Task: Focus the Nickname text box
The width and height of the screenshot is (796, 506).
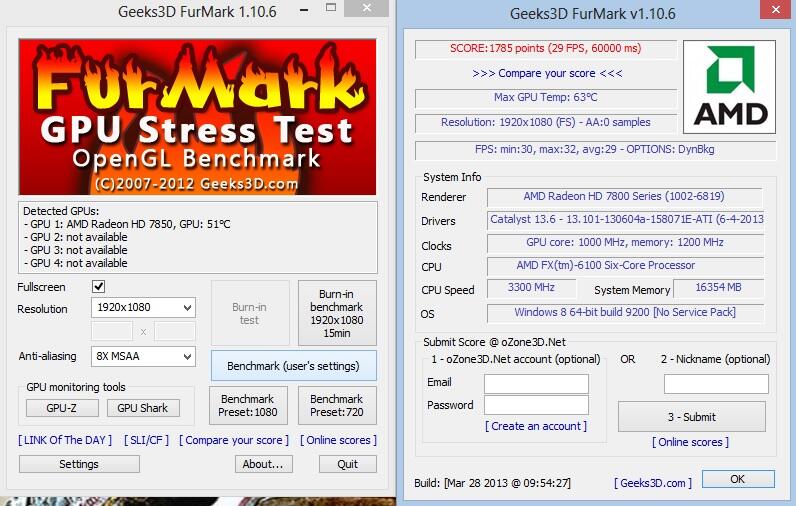Action: [715, 384]
